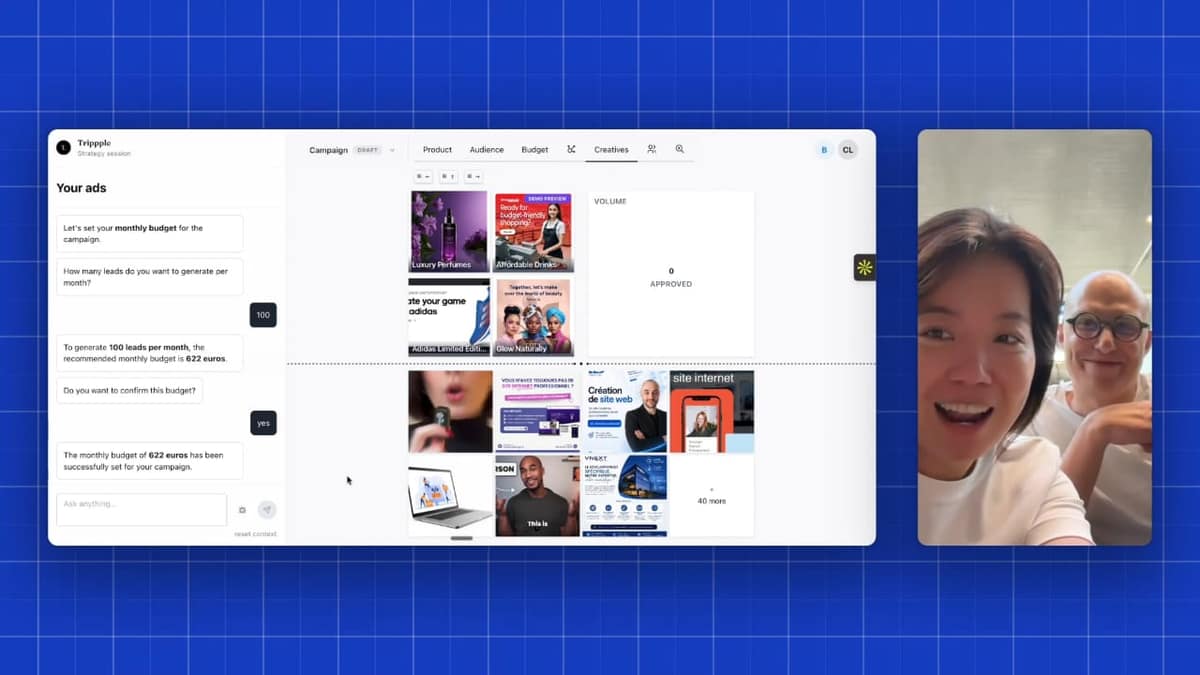Select the site internet orange phone creative
The width and height of the screenshot is (1200, 675).
point(711,411)
